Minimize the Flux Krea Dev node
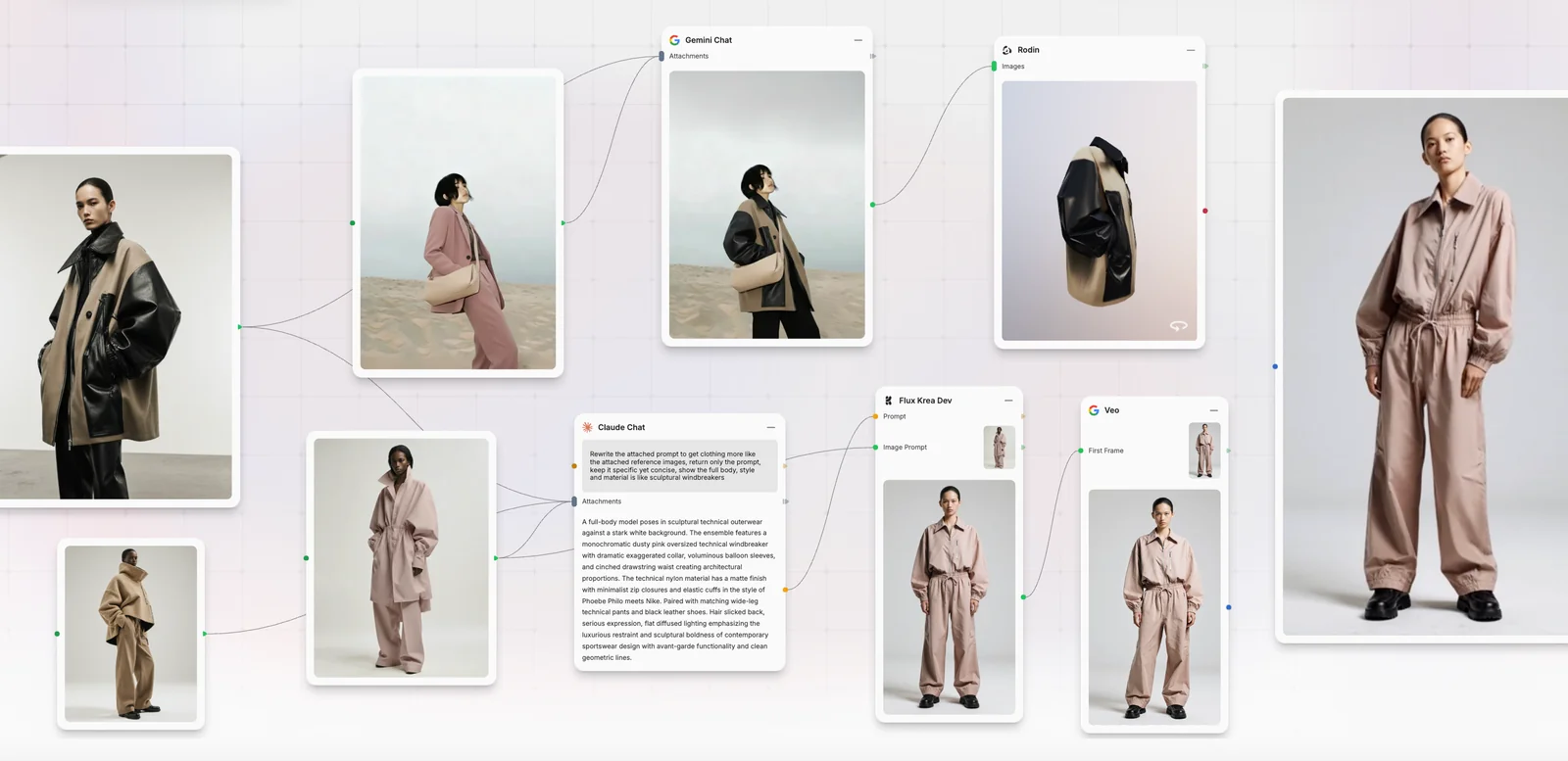Viewport: 1568px width, 761px height. pyautogui.click(x=1008, y=401)
